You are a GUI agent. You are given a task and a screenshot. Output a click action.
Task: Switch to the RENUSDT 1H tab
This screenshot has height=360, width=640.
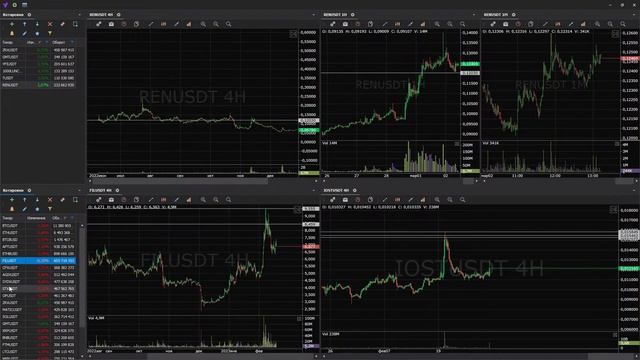(x=335, y=15)
